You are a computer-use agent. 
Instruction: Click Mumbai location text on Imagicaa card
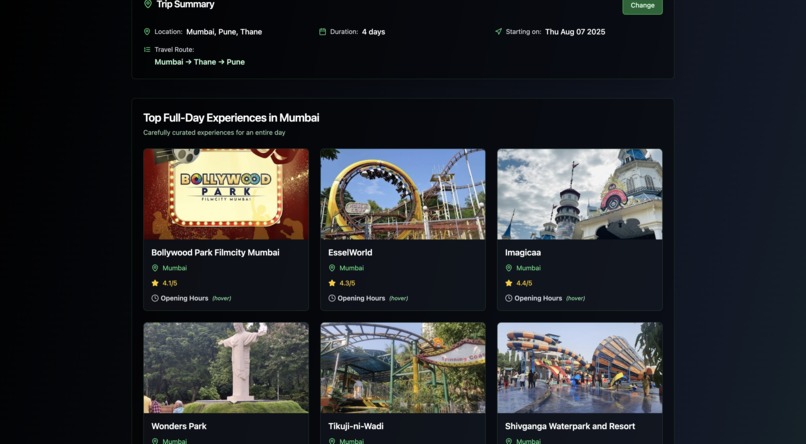(528, 268)
